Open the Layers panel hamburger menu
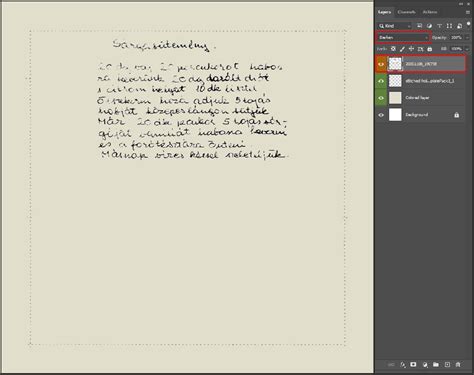The width and height of the screenshot is (474, 375). pos(468,12)
